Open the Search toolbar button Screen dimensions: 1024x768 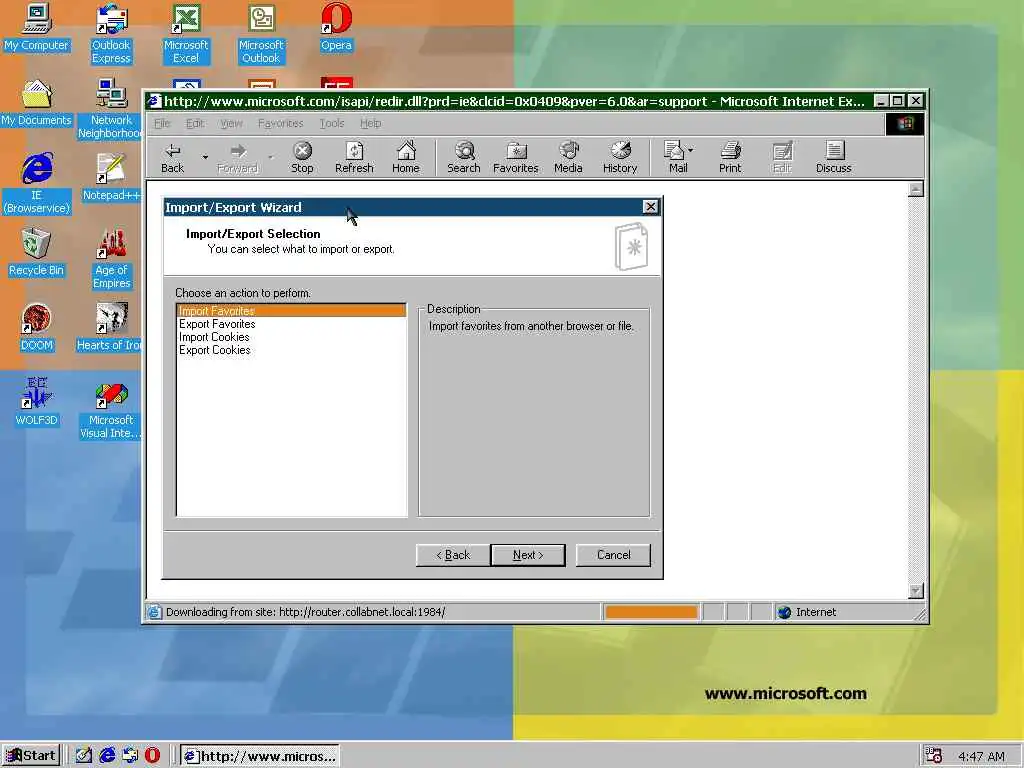tap(464, 158)
